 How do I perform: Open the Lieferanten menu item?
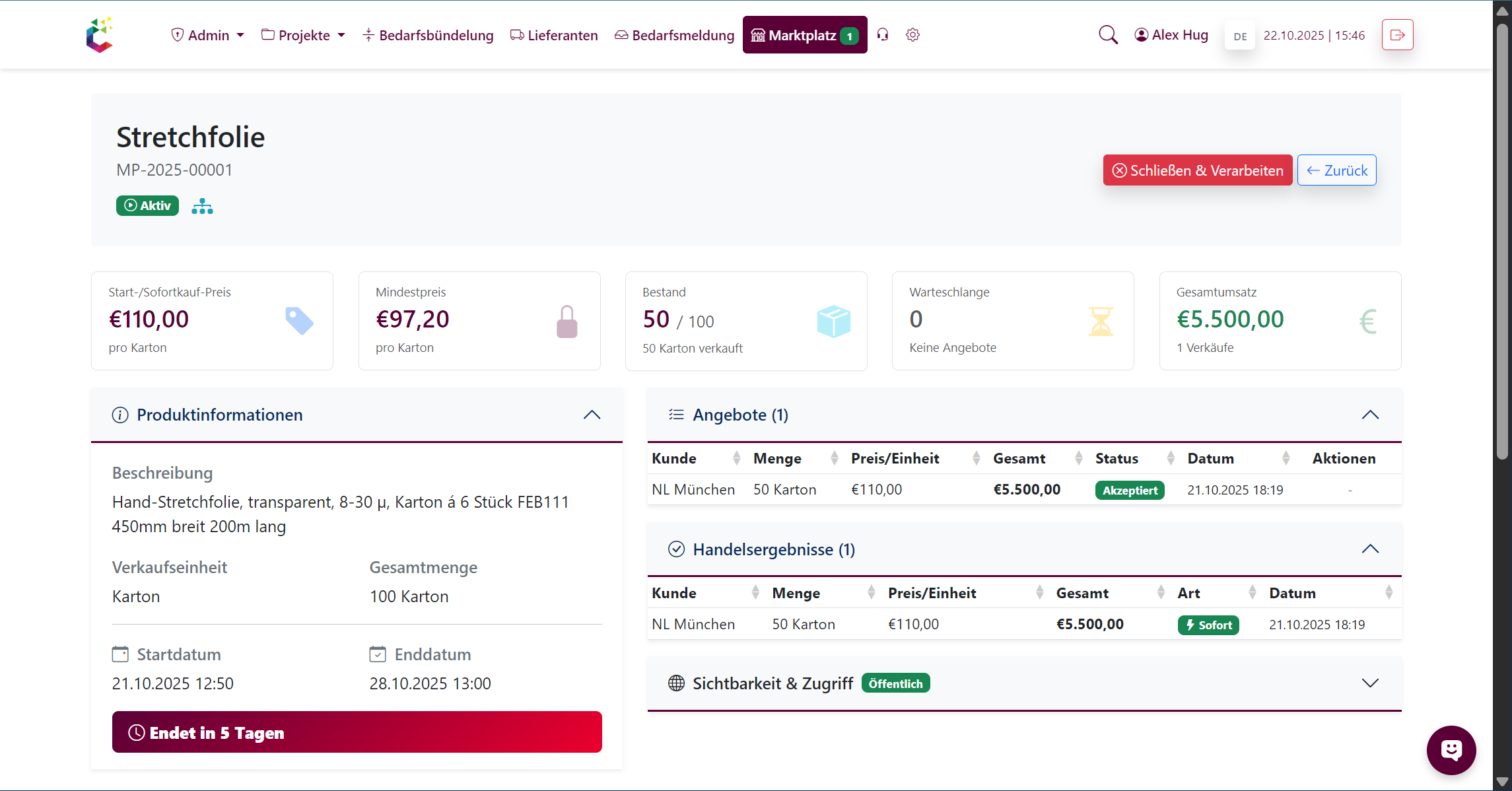click(554, 35)
